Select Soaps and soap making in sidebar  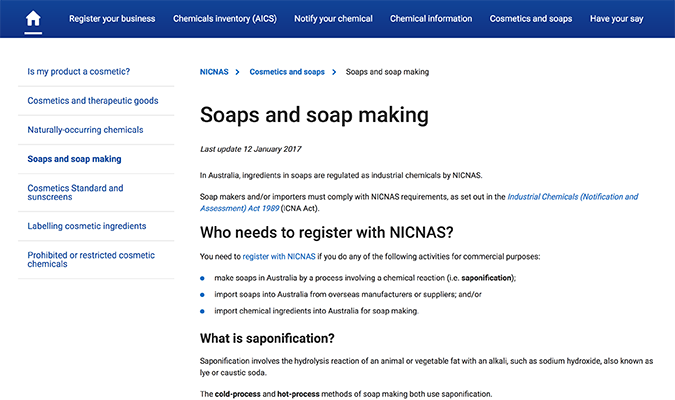(x=74, y=159)
